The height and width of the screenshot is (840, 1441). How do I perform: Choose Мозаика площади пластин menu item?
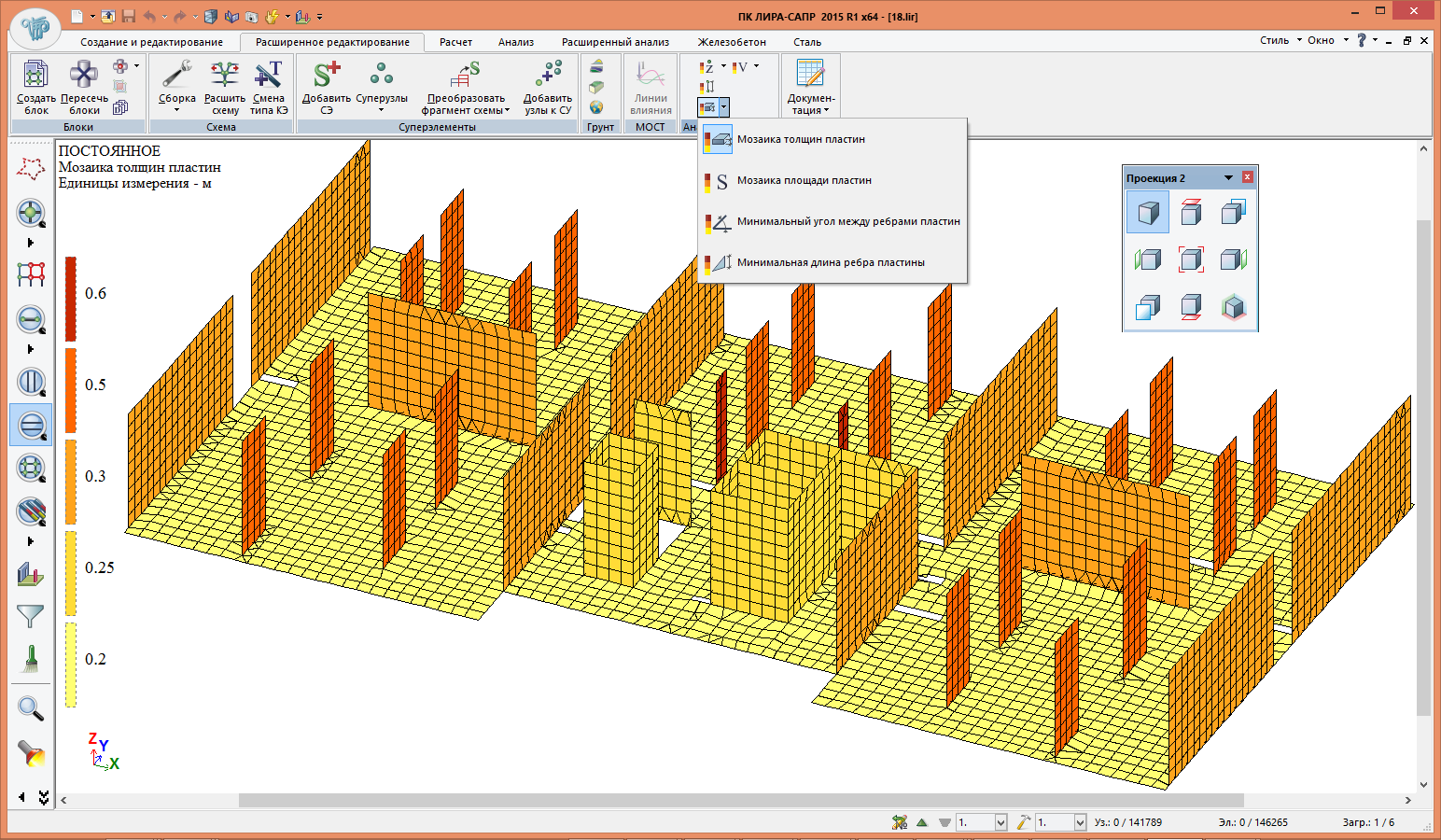[x=804, y=181]
